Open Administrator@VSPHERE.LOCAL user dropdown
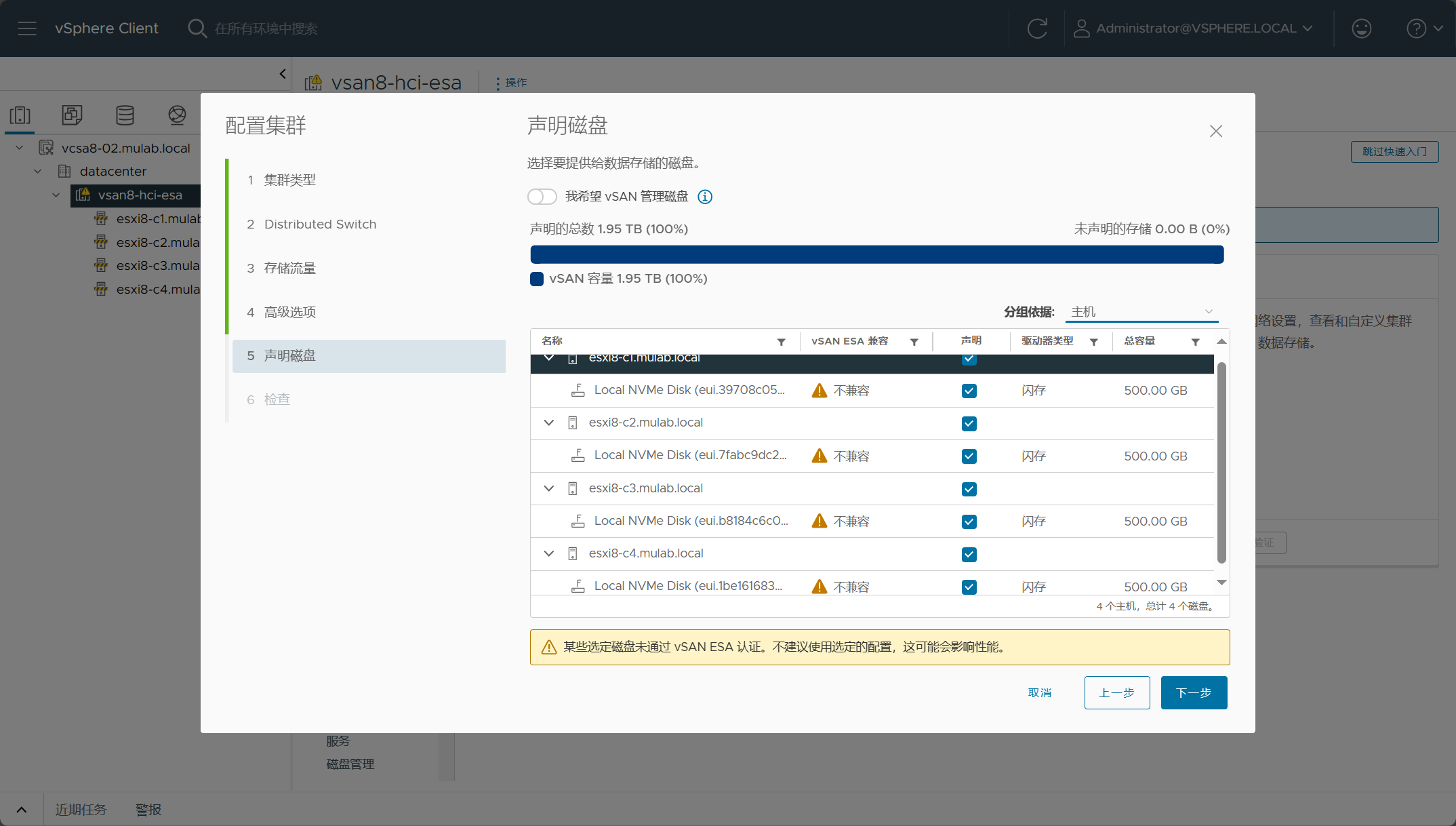Viewport: 1456px width, 826px height. click(x=1193, y=28)
